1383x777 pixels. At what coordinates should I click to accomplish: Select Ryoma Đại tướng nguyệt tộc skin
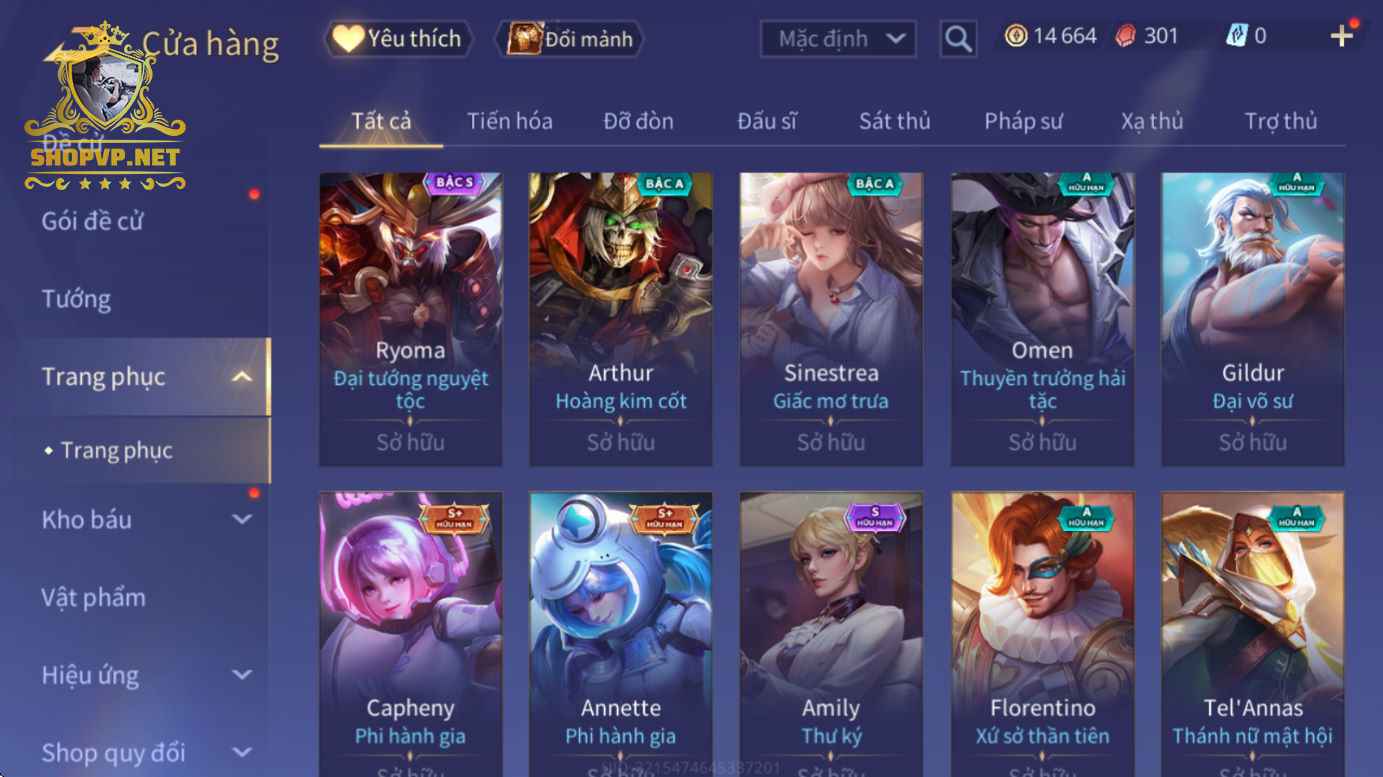coord(411,320)
